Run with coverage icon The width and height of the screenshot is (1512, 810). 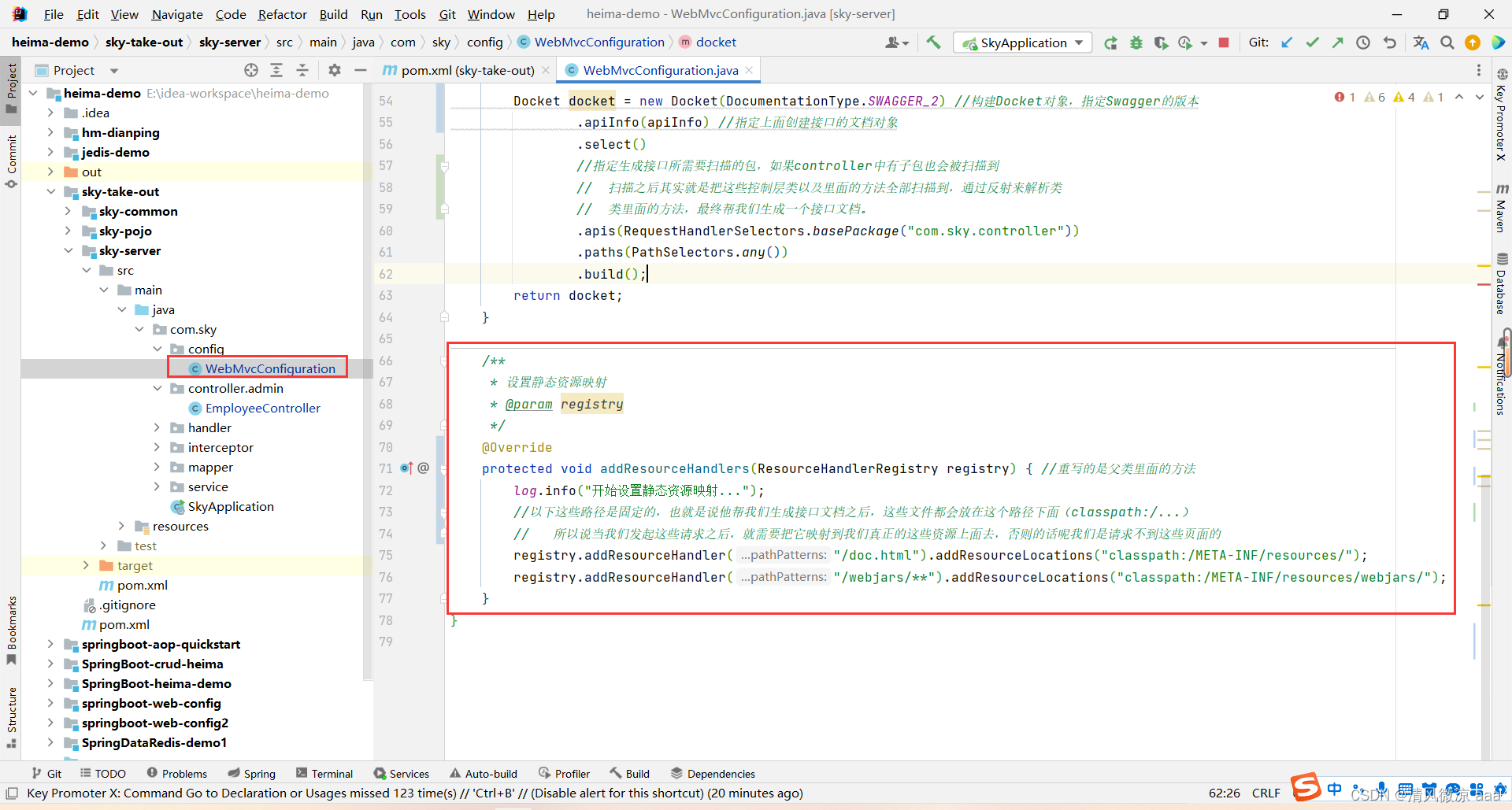tap(1161, 43)
